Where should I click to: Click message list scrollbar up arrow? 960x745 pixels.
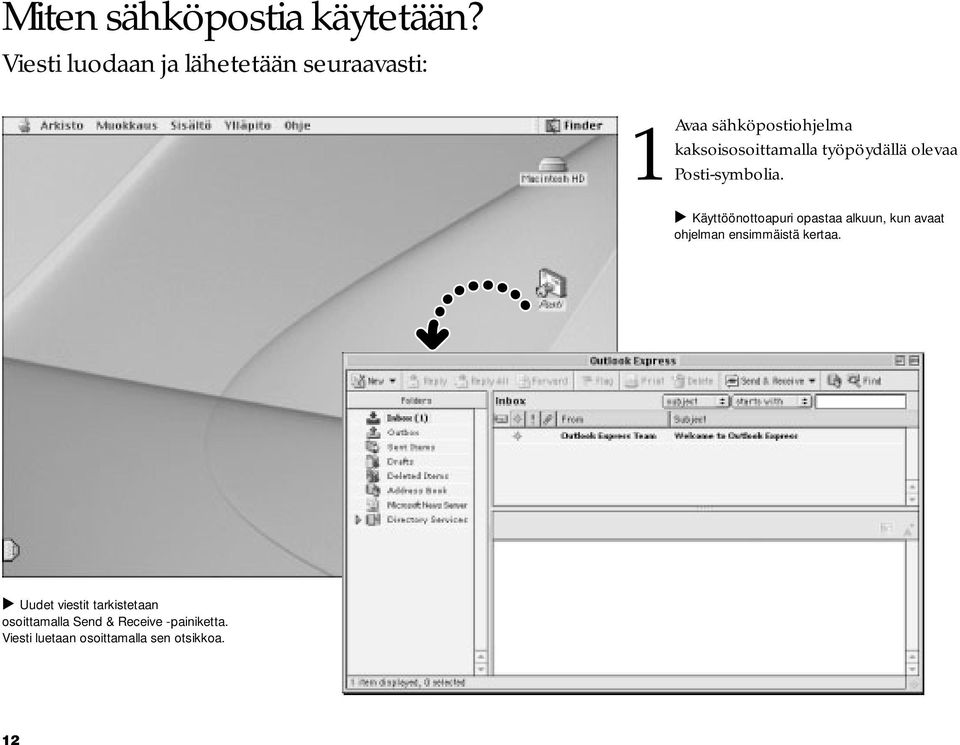[912, 487]
